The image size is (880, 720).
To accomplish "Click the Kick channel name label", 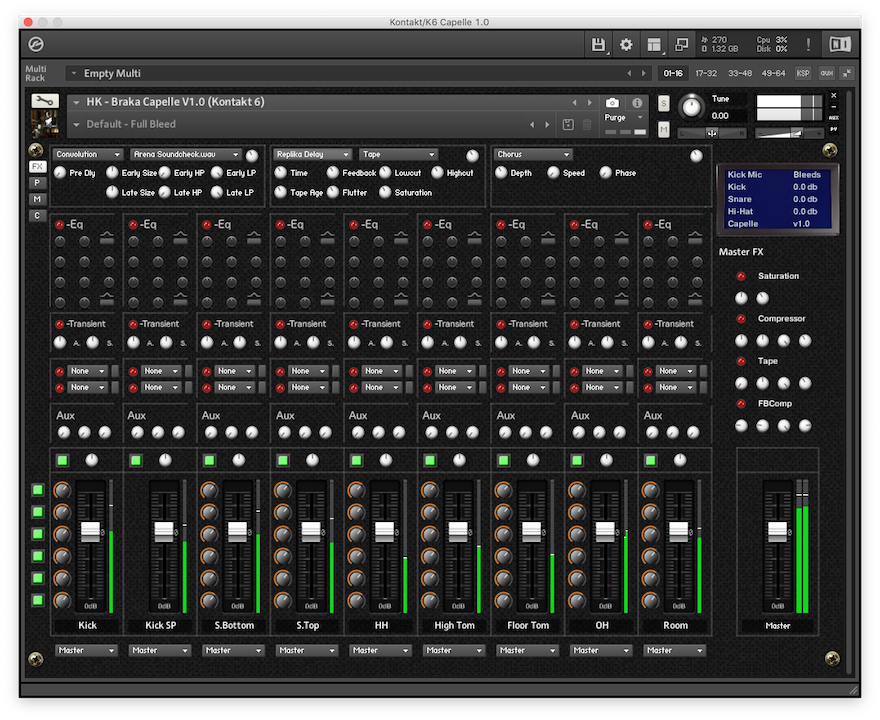I will pos(87,625).
